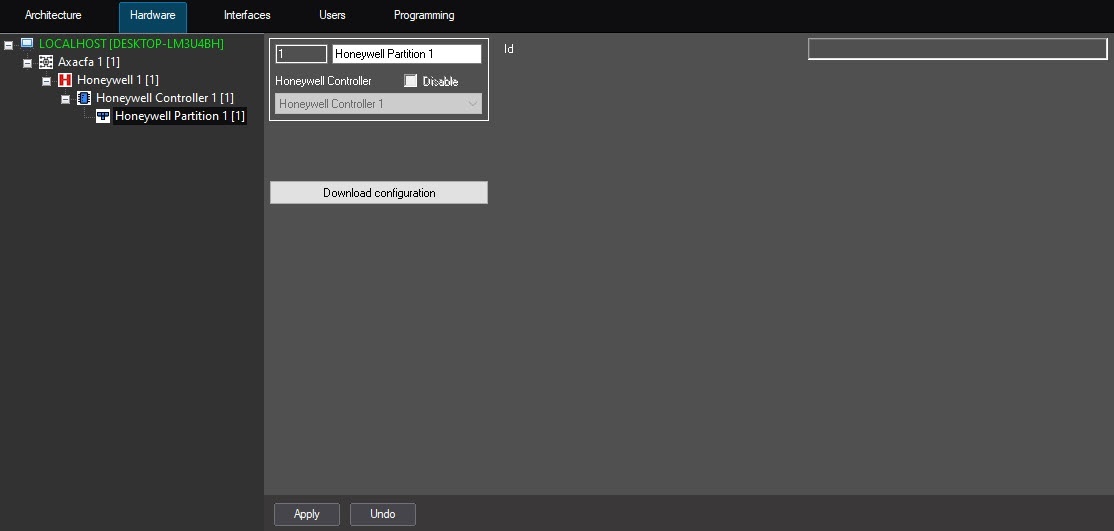Open the Honeywell Controller 1 dropdown
The height and width of the screenshot is (531, 1114).
pos(379,104)
